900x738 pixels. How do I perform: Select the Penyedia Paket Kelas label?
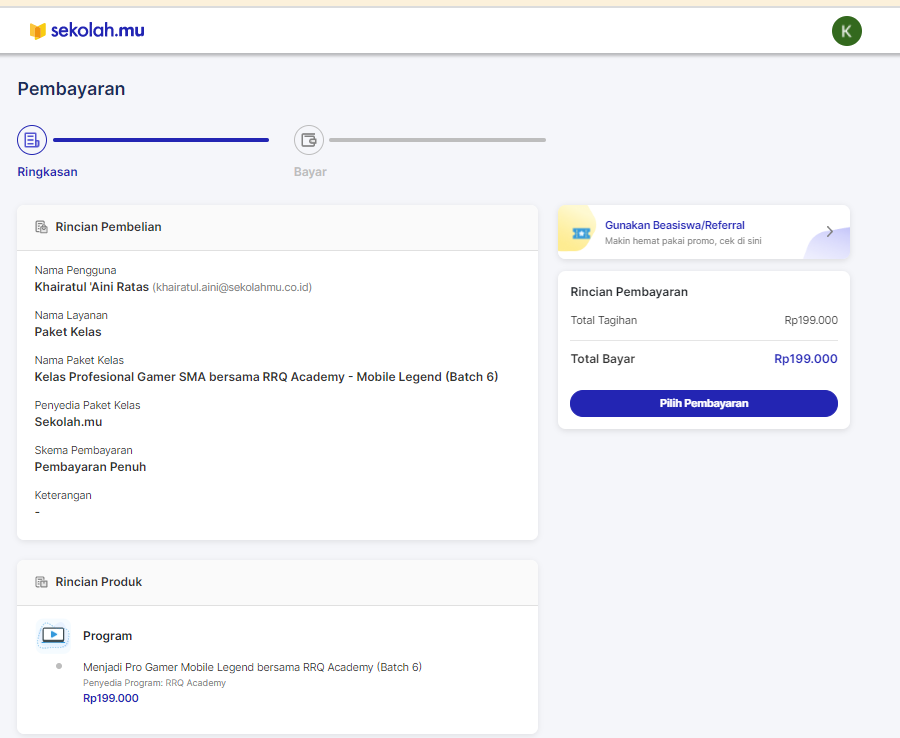[87, 405]
